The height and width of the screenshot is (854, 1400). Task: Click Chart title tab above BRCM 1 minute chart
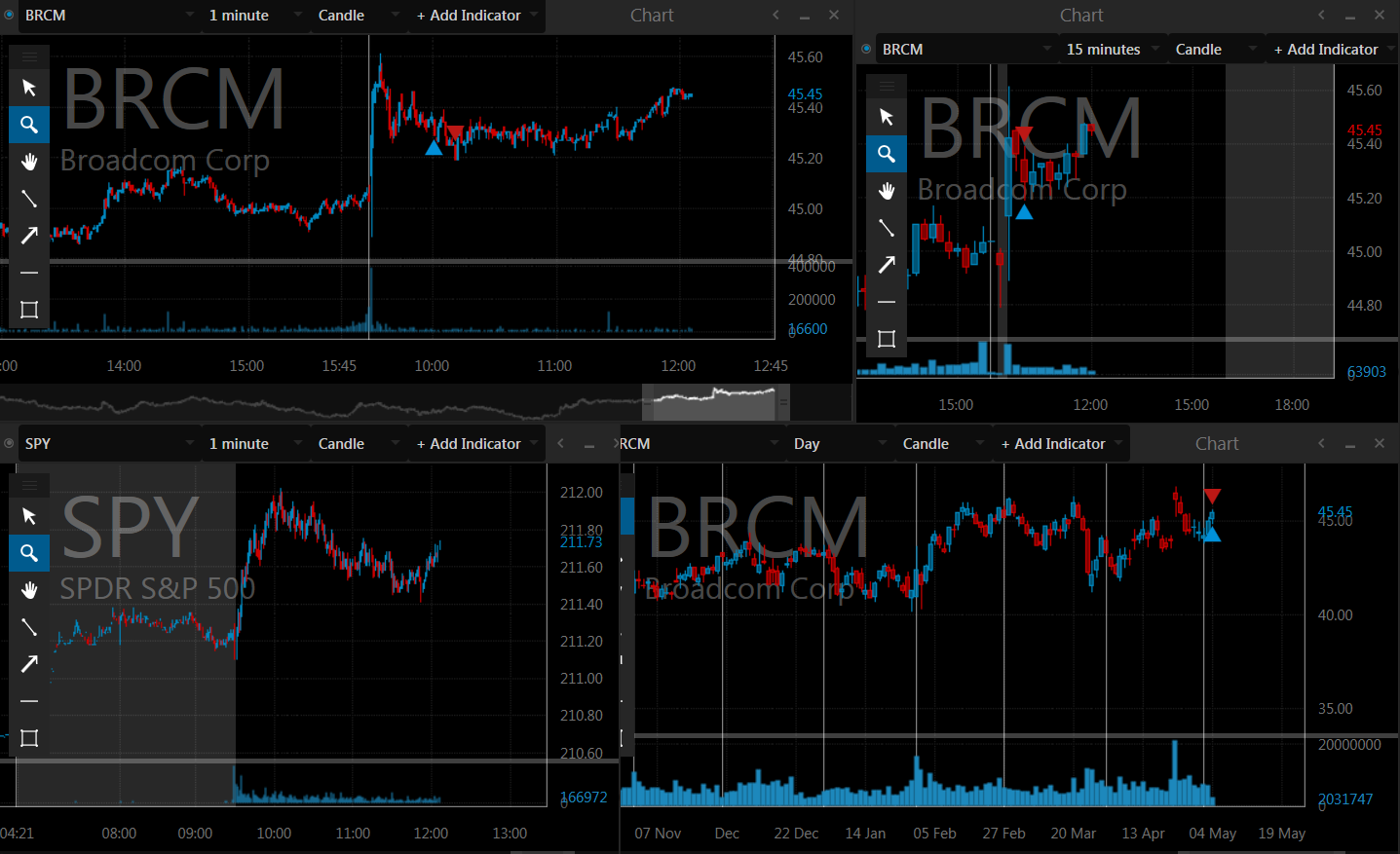click(x=652, y=15)
